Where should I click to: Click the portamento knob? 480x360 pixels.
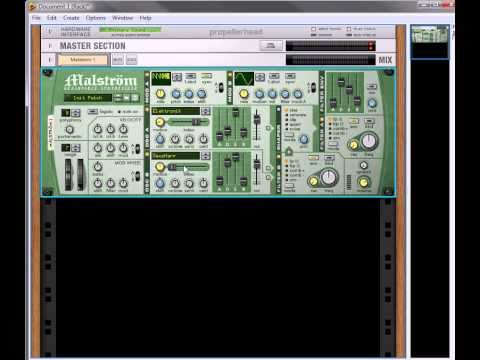point(69,130)
